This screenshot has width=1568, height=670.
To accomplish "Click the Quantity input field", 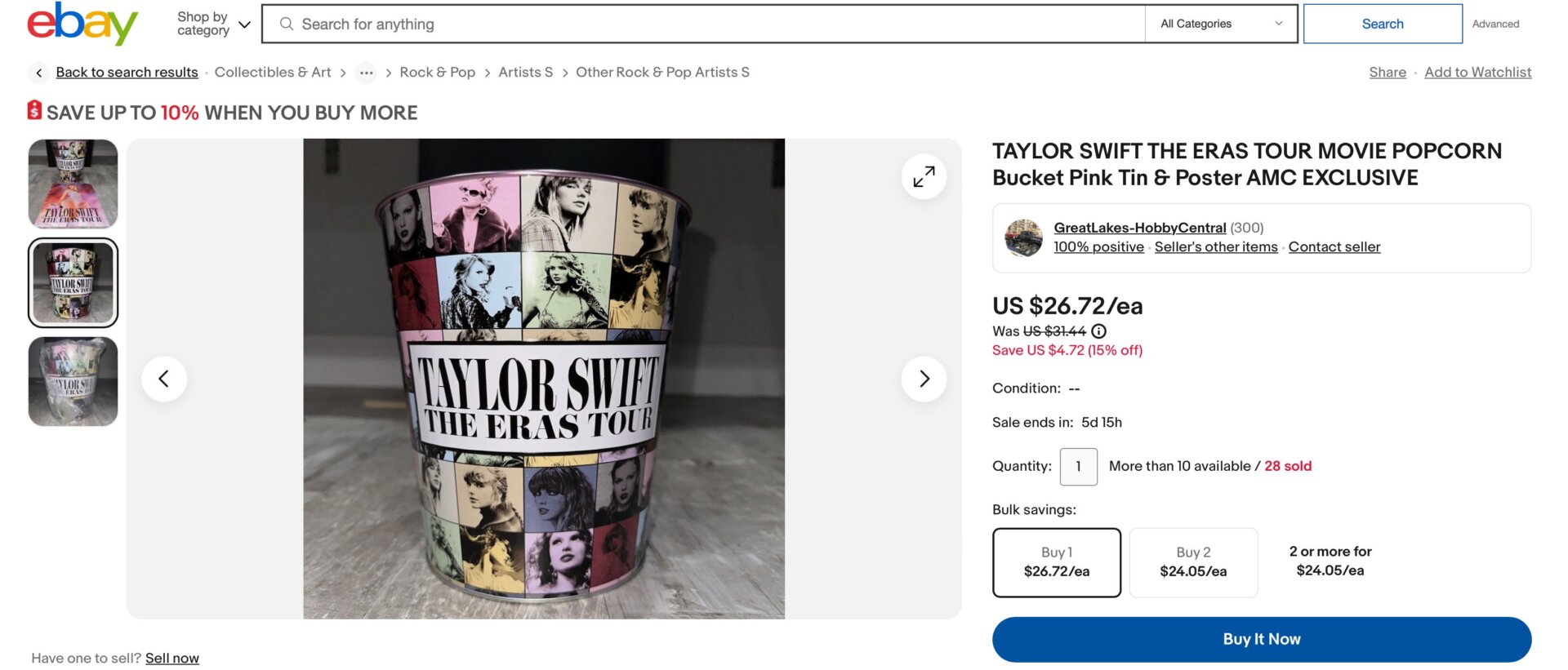I will pyautogui.click(x=1078, y=466).
